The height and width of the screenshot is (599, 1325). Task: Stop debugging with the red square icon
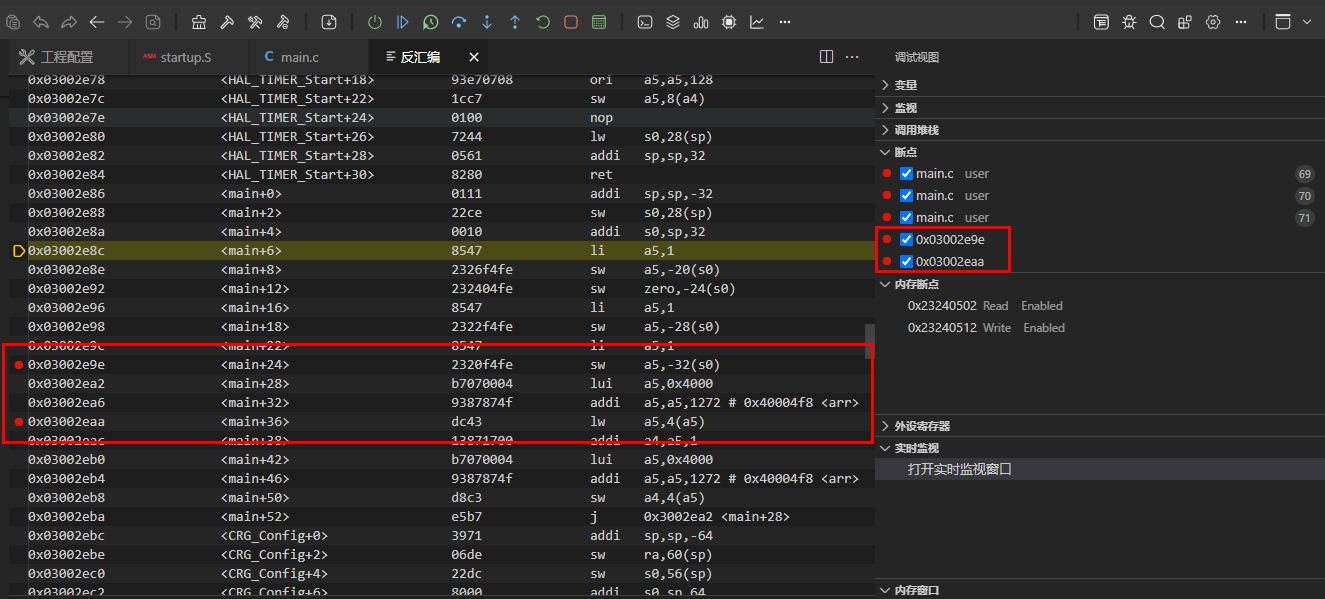click(x=571, y=21)
